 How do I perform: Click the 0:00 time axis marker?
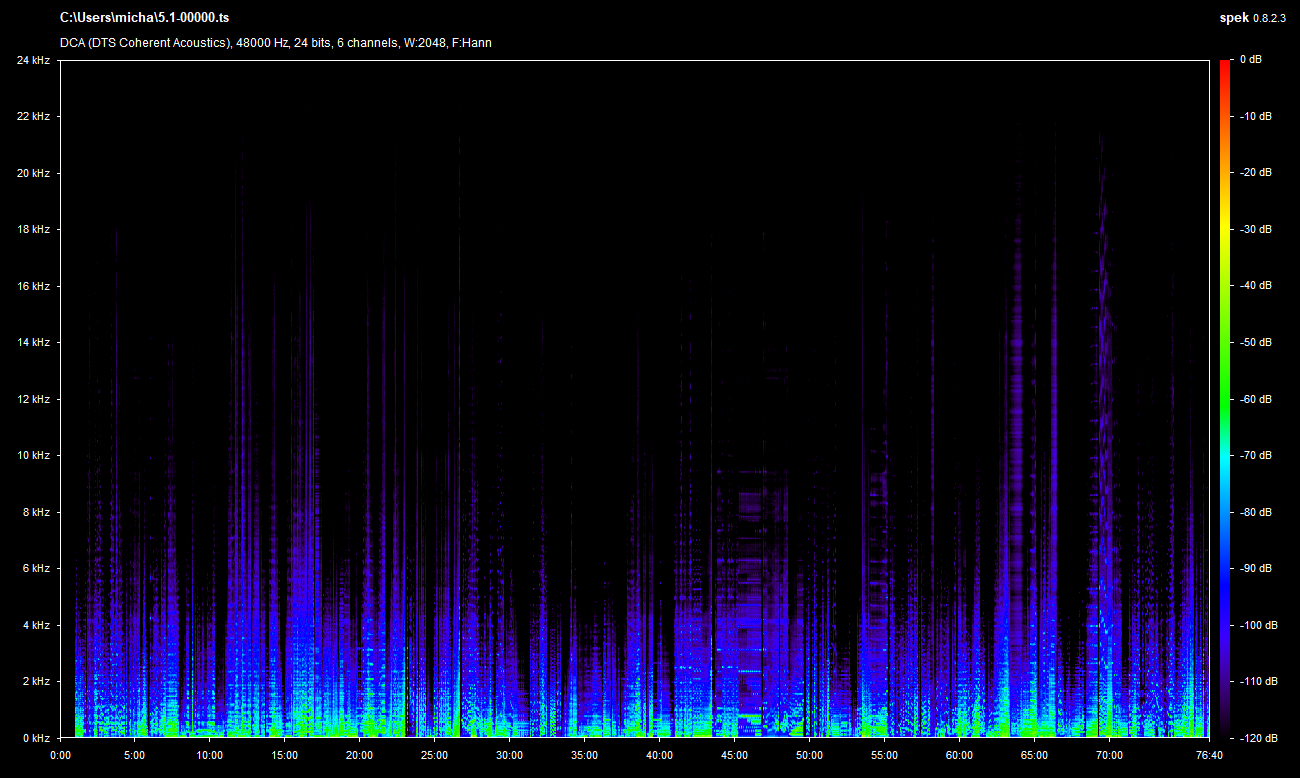[60, 755]
